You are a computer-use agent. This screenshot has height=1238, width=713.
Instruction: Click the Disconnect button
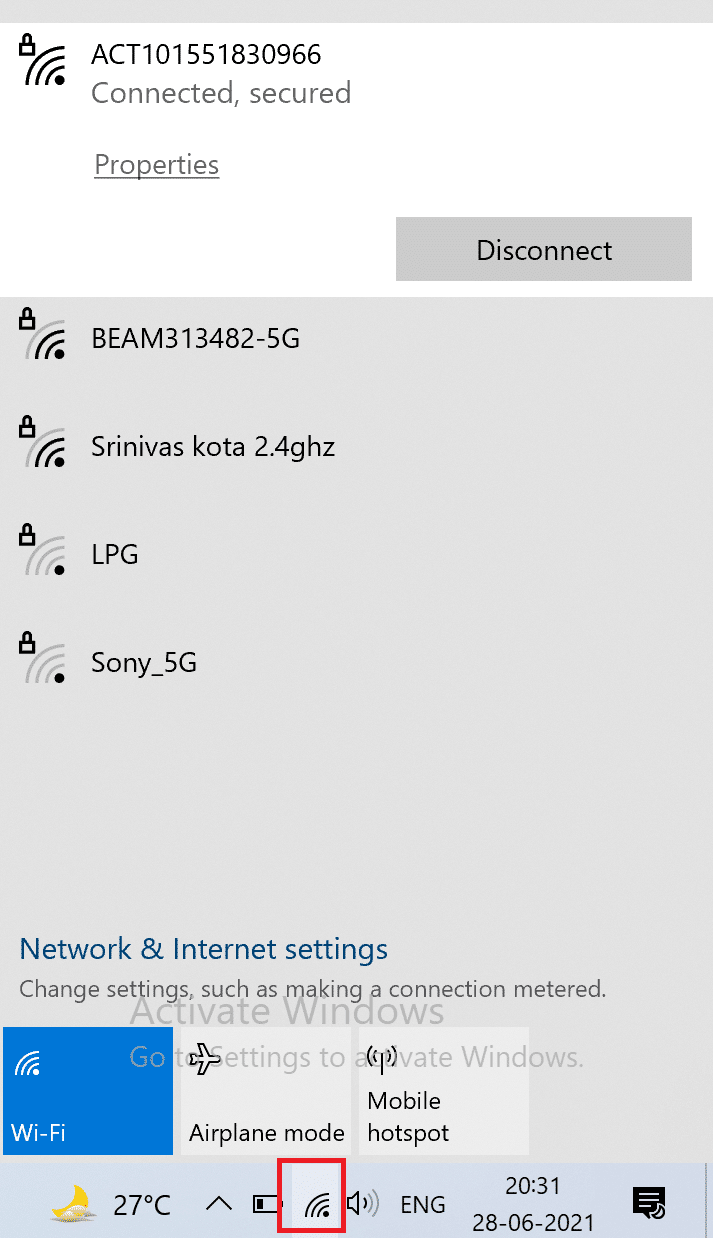[x=543, y=249]
